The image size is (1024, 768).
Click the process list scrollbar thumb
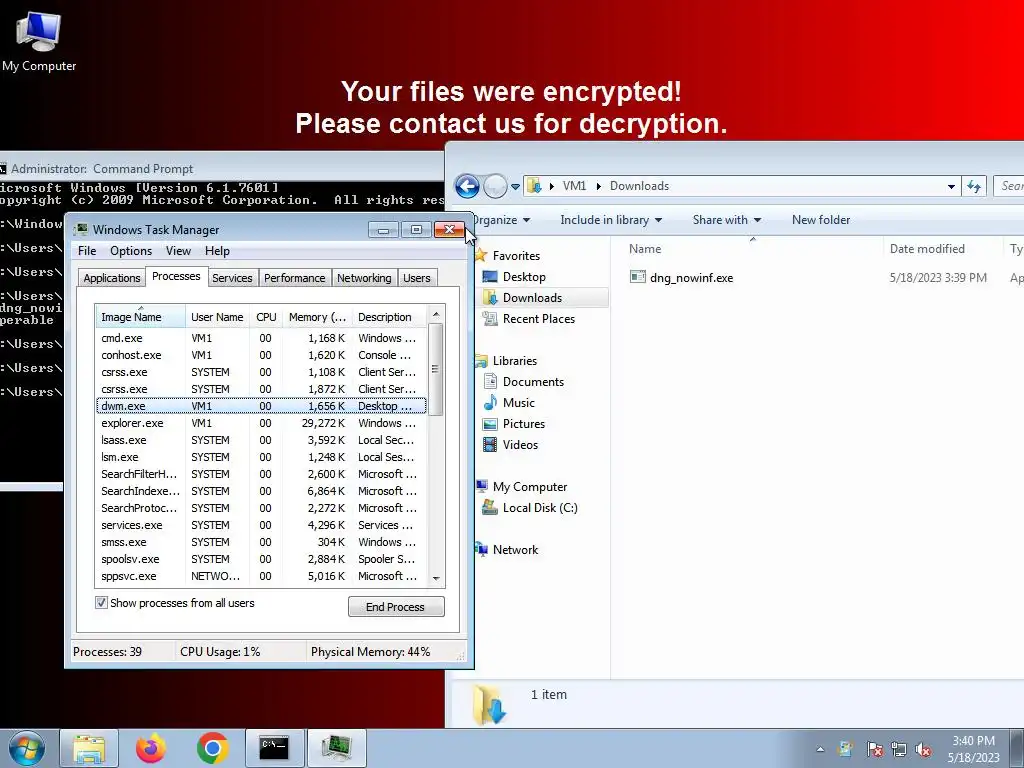tap(436, 369)
